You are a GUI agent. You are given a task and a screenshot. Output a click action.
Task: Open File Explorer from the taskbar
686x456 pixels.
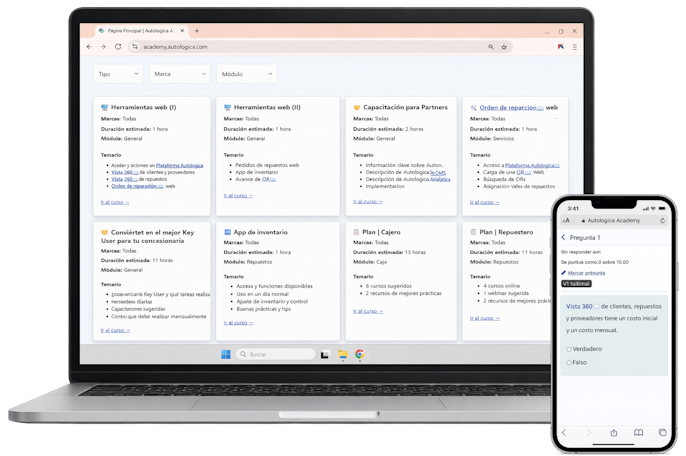pos(343,354)
